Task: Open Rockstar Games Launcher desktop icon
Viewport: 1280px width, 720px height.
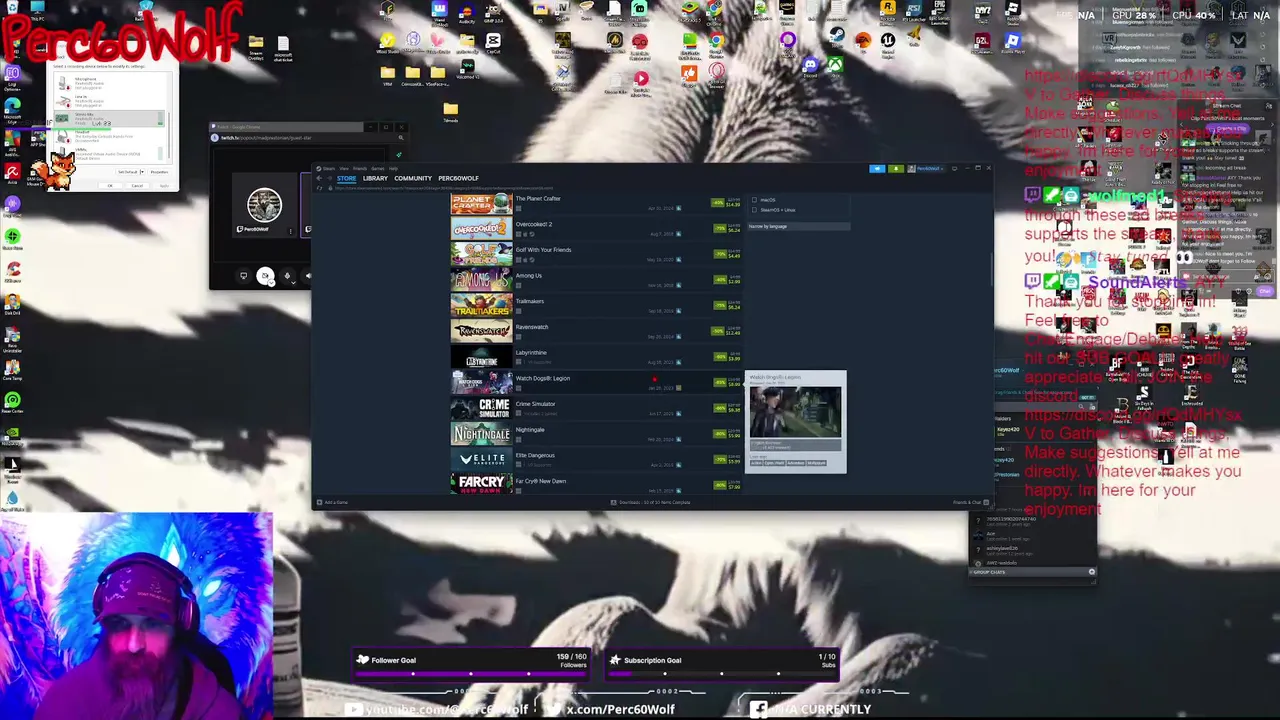Action: coord(888,12)
